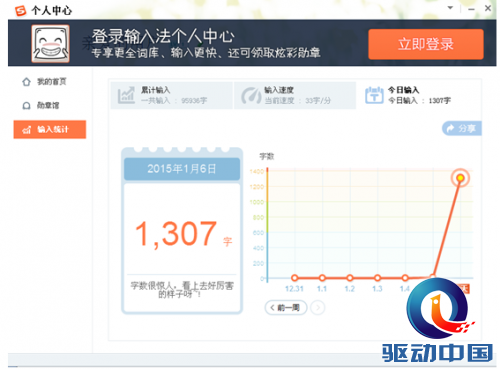Click the smiling avatar picture
500x369 pixels.
tap(51, 43)
